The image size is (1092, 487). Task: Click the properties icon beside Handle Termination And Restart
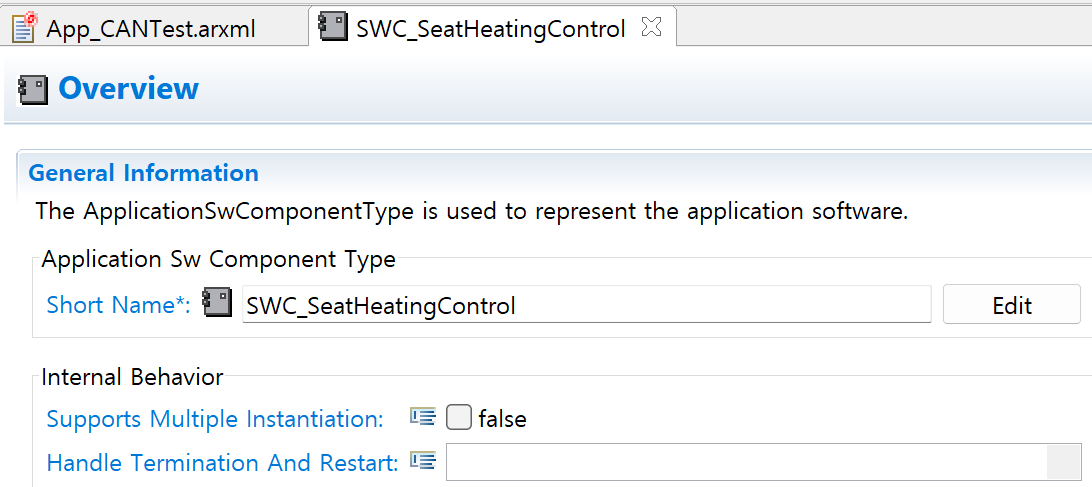coord(422,461)
